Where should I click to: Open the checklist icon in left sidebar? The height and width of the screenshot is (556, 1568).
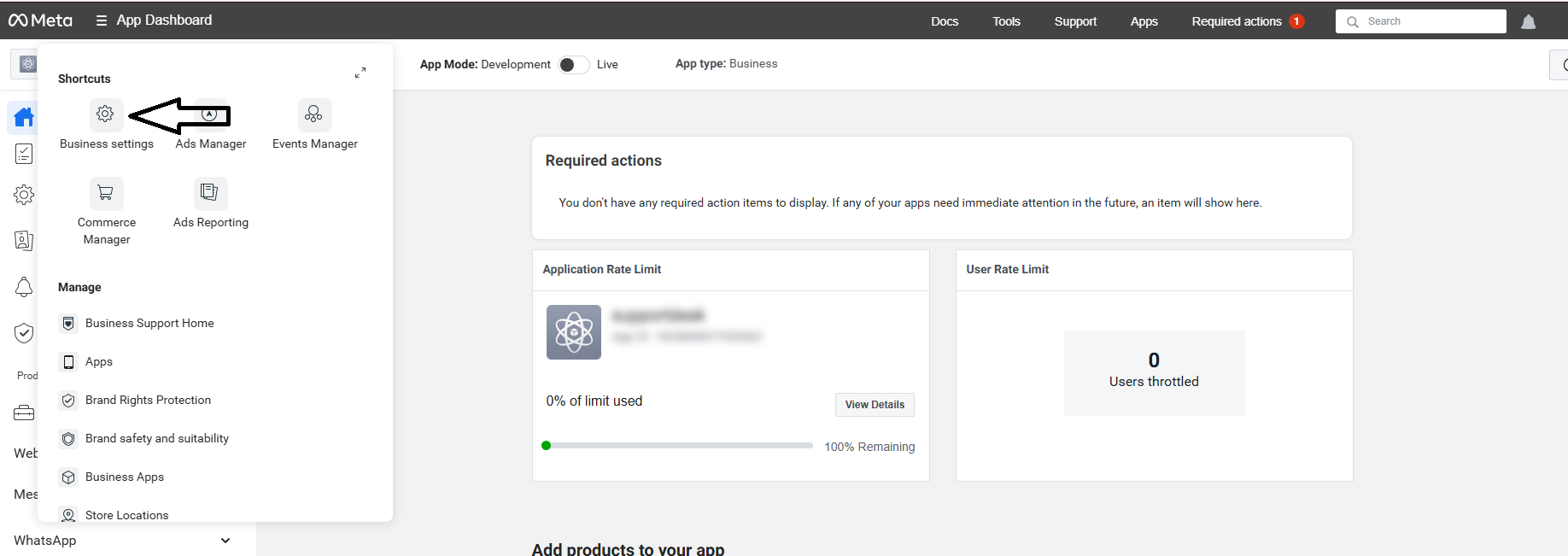pos(24,154)
